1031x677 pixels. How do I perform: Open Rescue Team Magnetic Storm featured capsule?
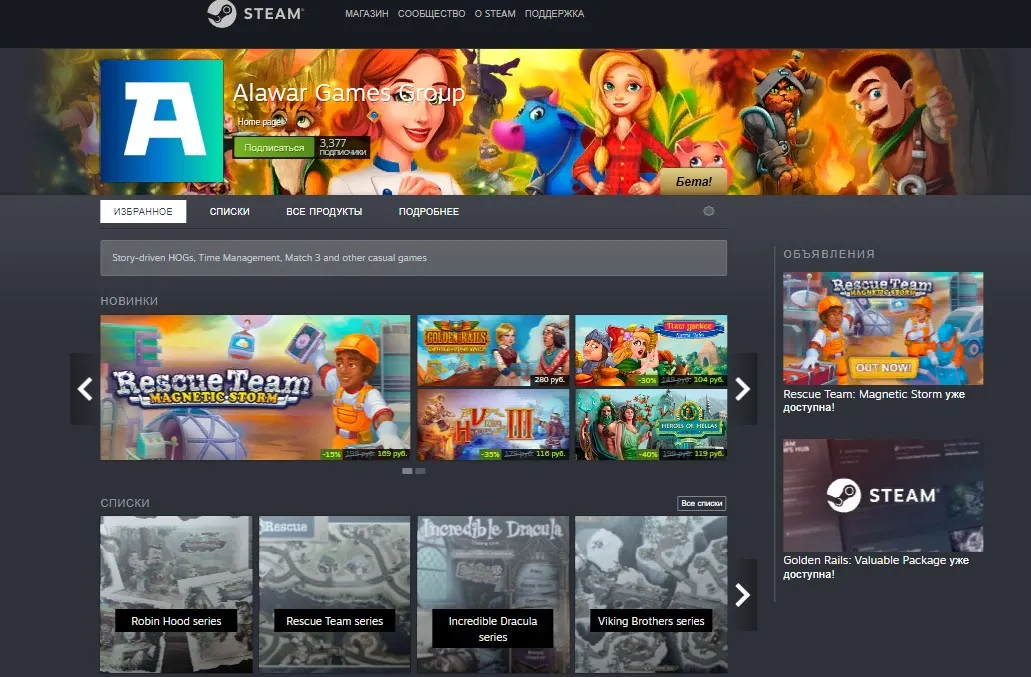[x=255, y=387]
